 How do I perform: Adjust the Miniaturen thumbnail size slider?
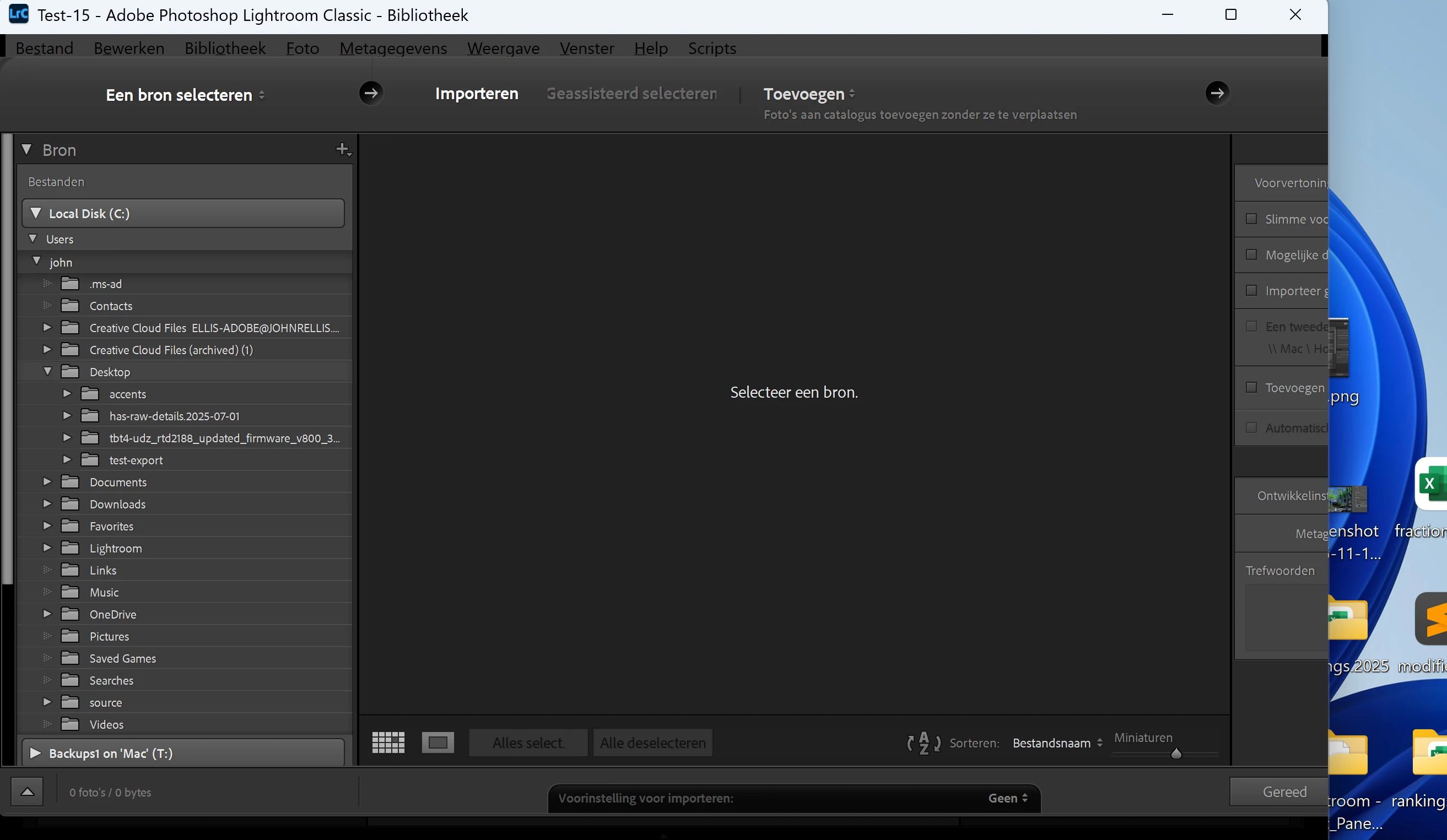[1175, 754]
